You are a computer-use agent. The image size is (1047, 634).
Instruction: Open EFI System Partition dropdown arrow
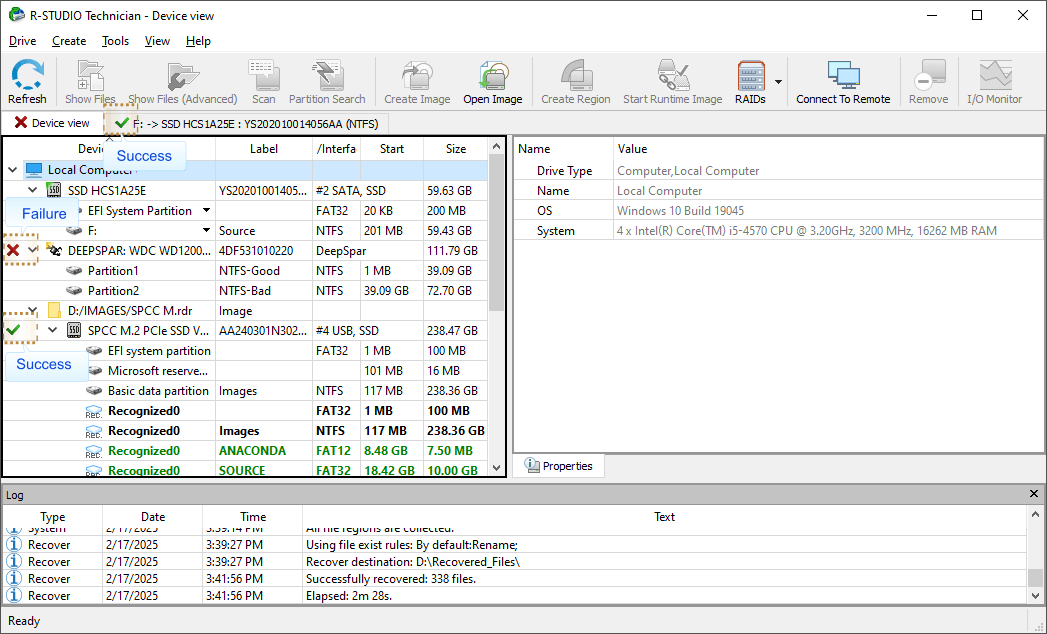(x=206, y=211)
